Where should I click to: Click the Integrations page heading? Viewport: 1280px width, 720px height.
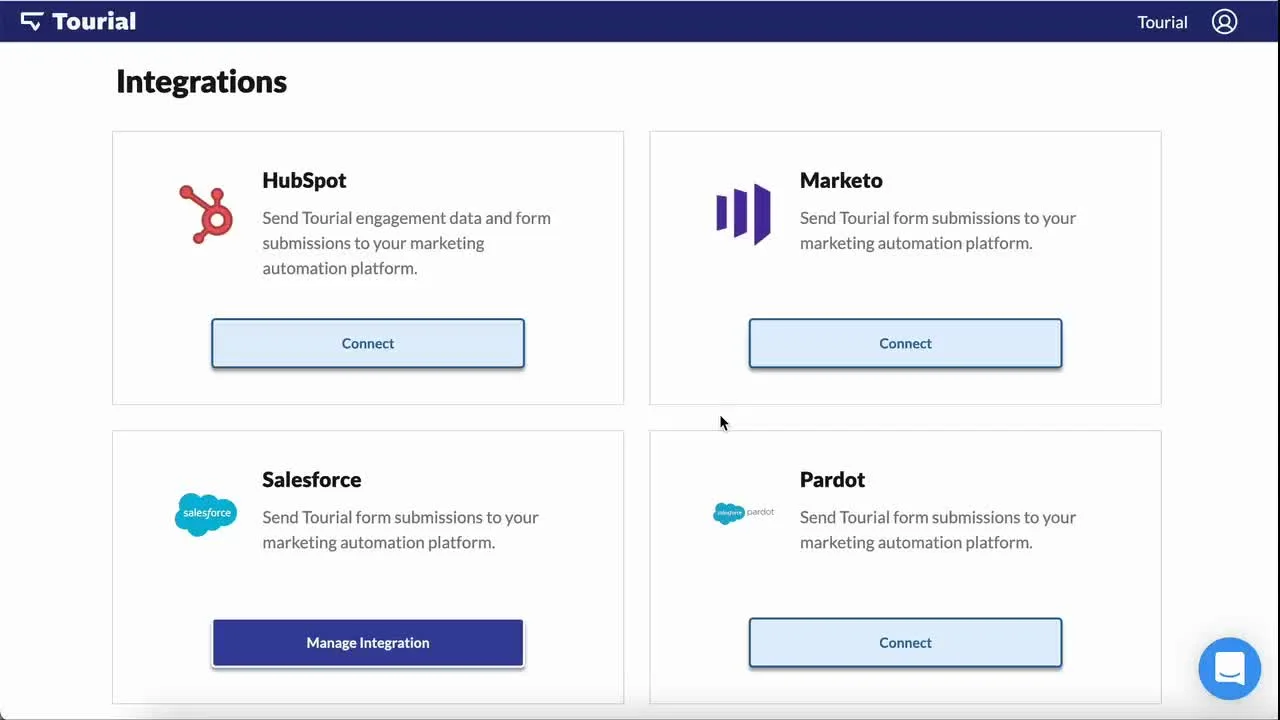[x=201, y=81]
